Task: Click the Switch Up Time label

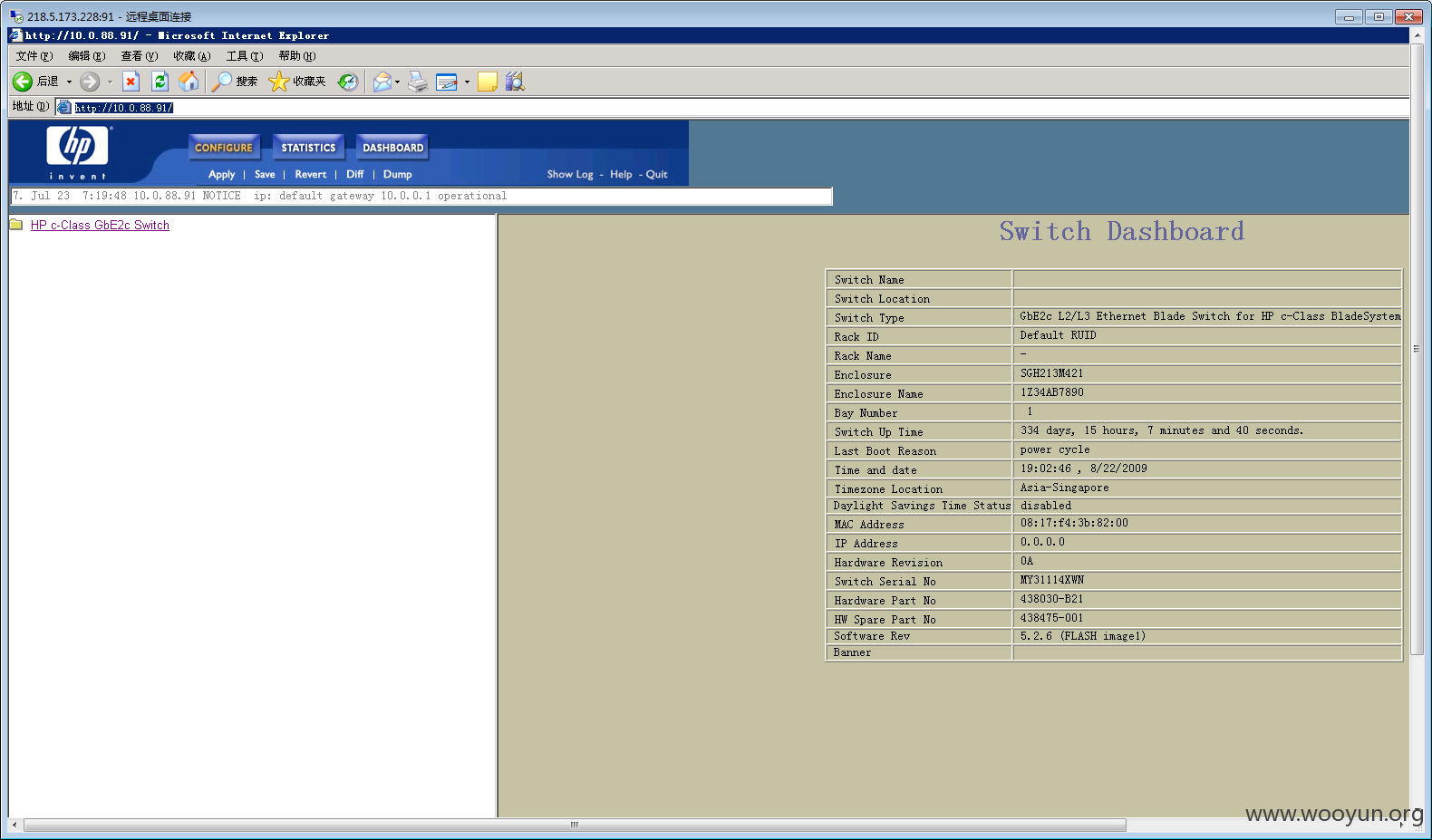Action: (x=879, y=432)
